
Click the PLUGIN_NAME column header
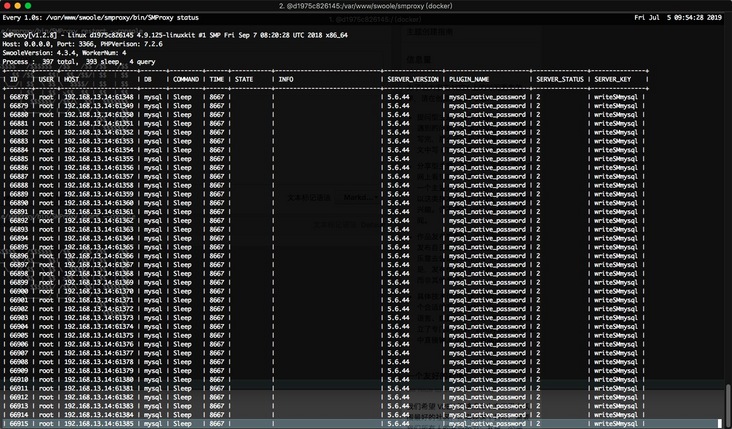[x=468, y=79]
